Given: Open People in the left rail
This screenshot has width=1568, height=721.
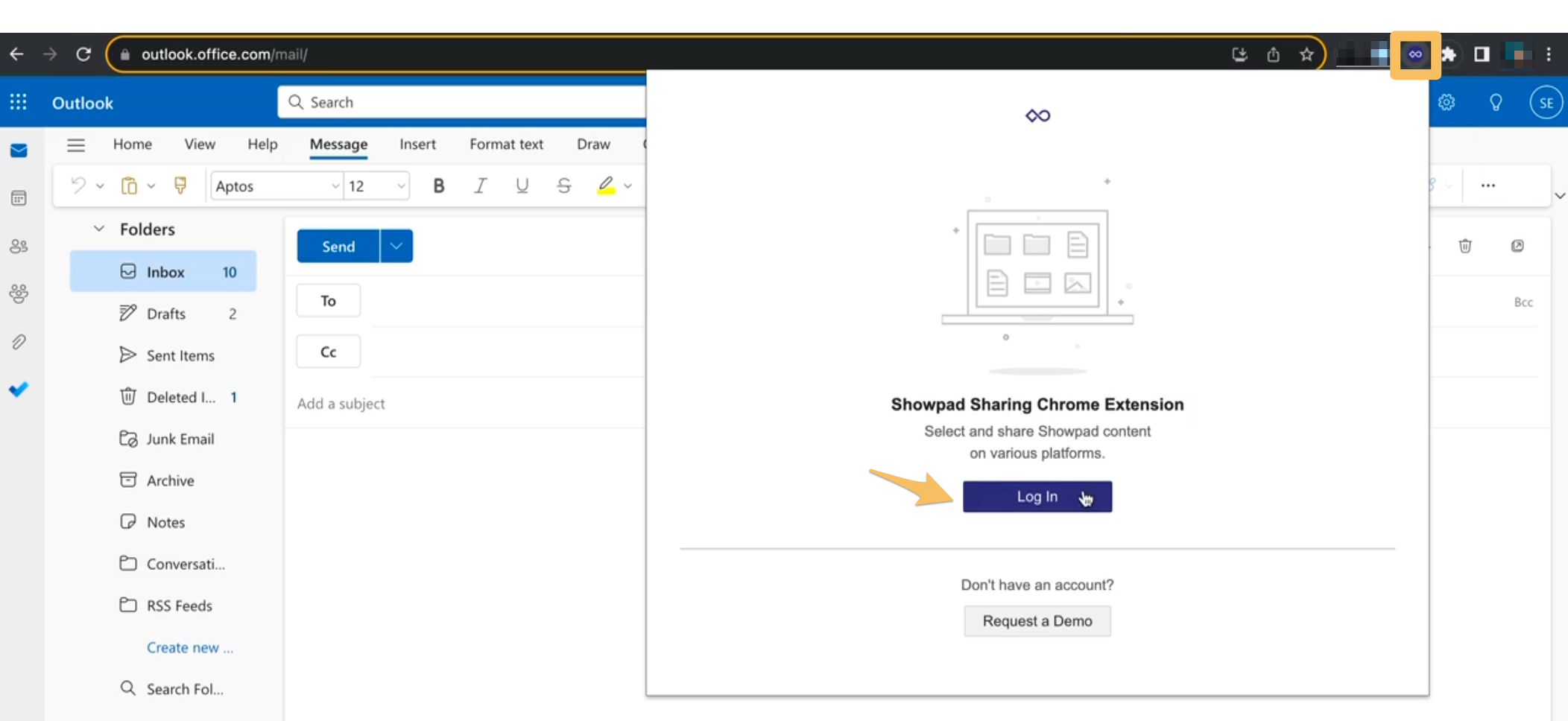Looking at the screenshot, I should point(19,246).
